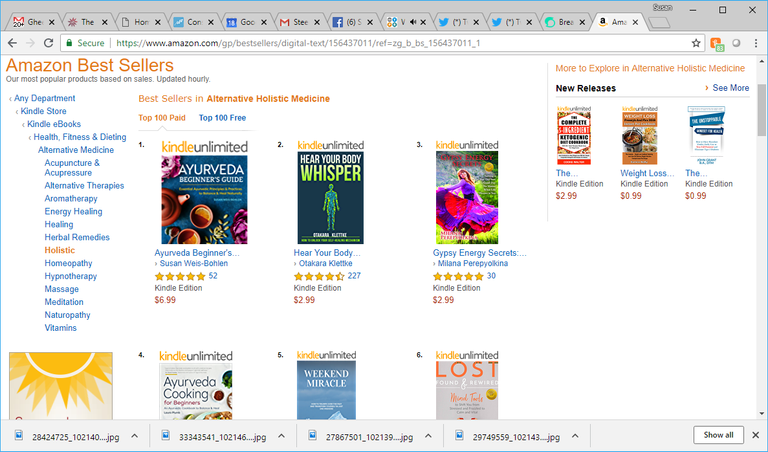768x452 pixels.
Task: Click the Secure padlock site info
Action: click(85, 43)
